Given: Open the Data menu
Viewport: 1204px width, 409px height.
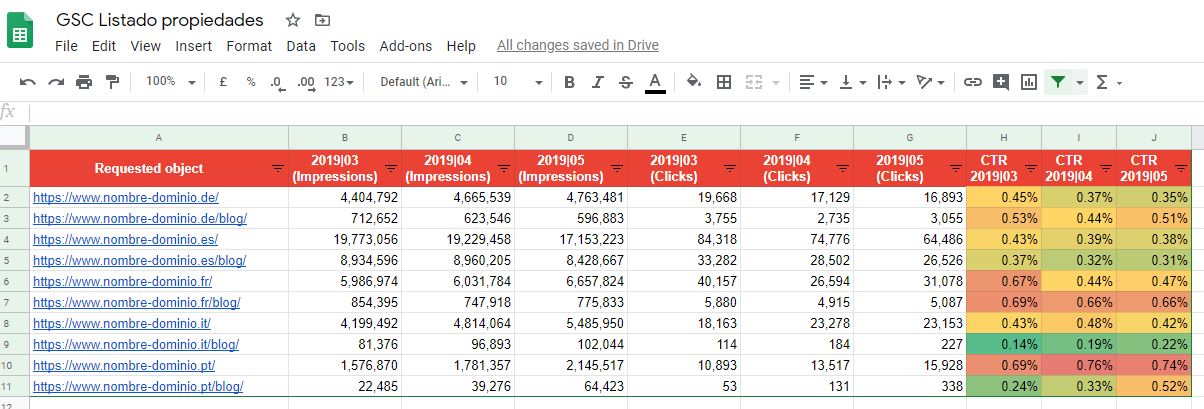Looking at the screenshot, I should pyautogui.click(x=301, y=46).
